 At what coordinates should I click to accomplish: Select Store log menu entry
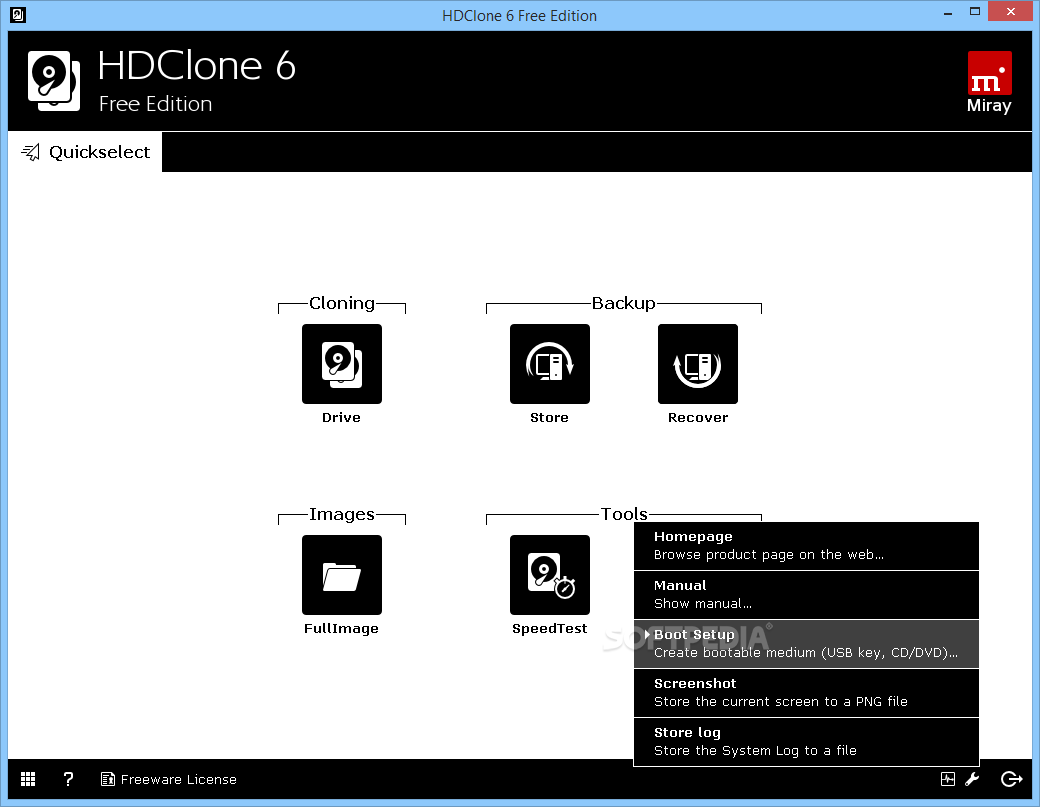[806, 742]
